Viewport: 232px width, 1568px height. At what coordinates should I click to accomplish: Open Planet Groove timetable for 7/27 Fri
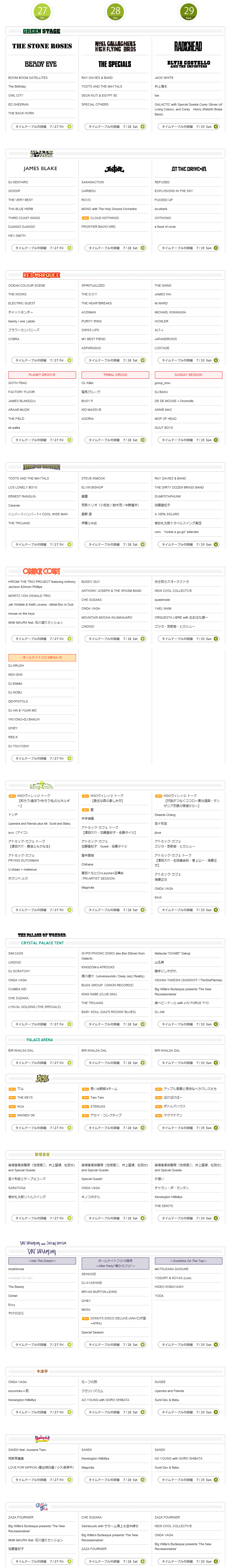tap(42, 440)
